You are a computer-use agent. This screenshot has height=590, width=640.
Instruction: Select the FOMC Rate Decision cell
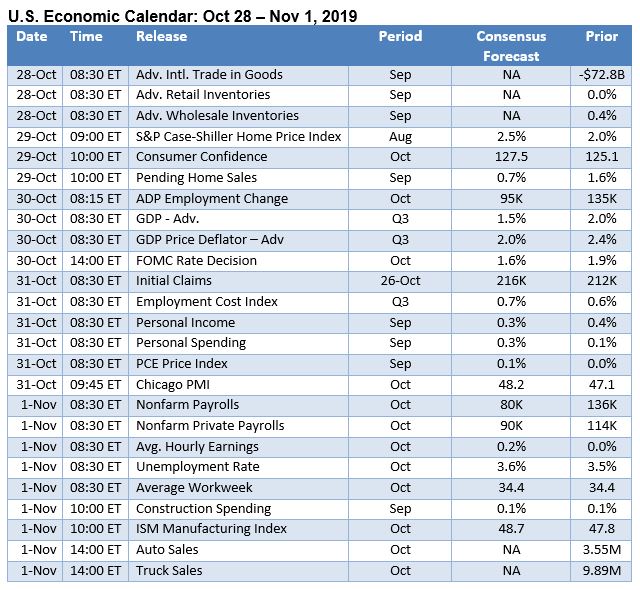click(x=196, y=261)
